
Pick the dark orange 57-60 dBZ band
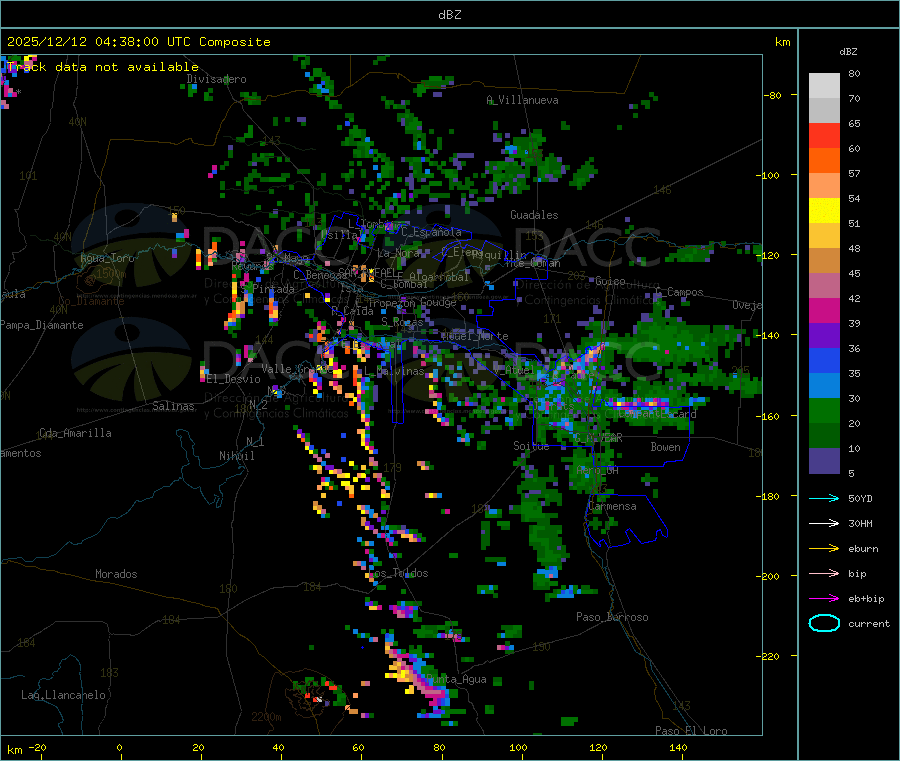tap(824, 161)
